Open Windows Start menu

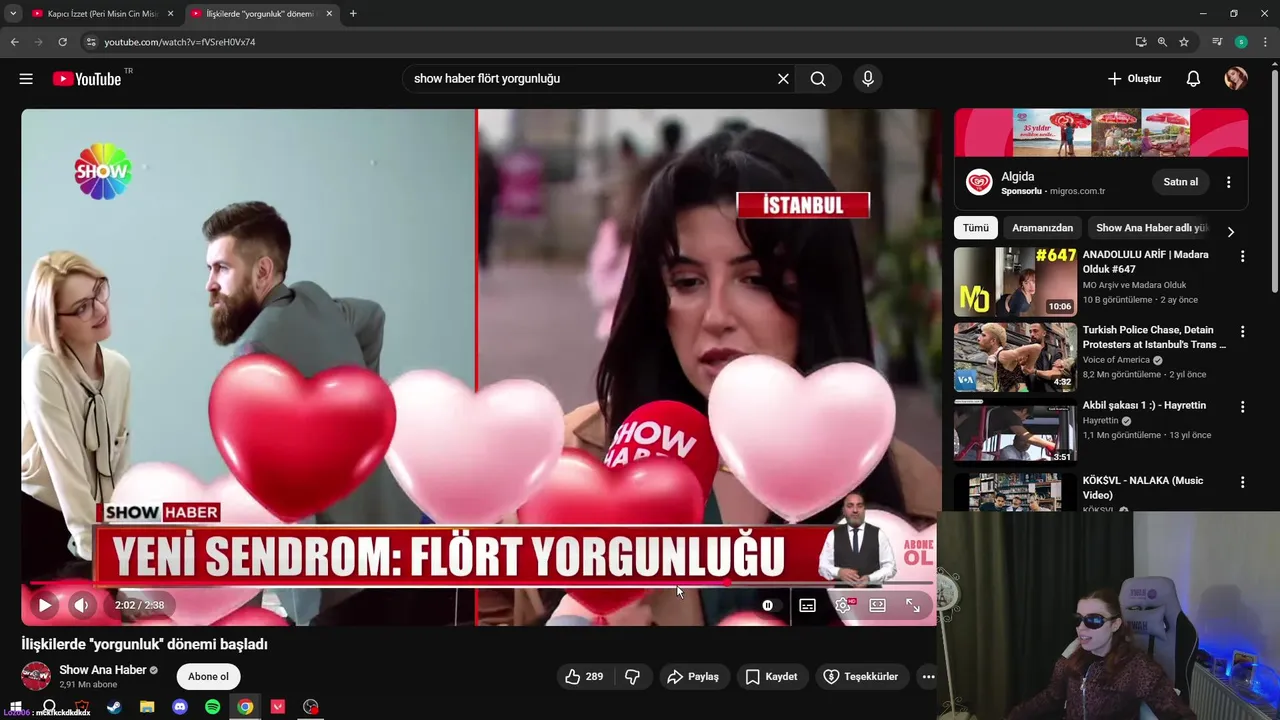(16, 707)
